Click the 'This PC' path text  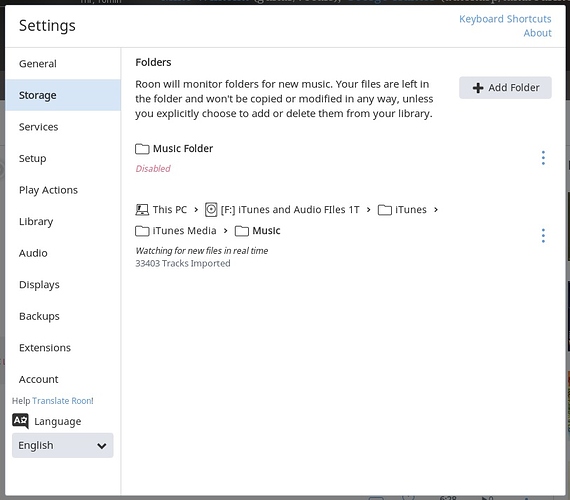pyautogui.click(x=170, y=210)
